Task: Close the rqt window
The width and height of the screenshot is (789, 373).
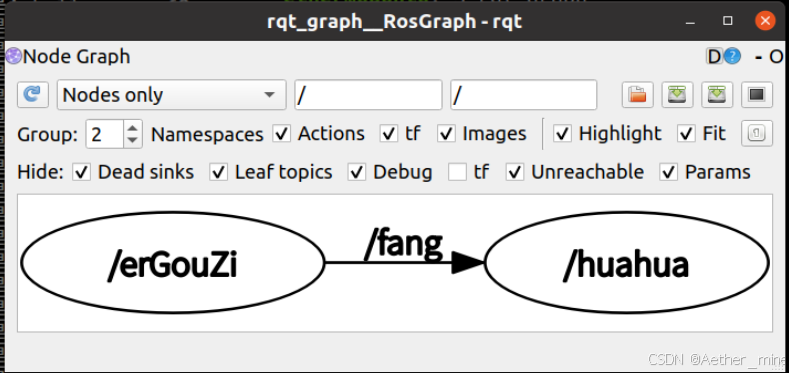Action: (x=765, y=21)
